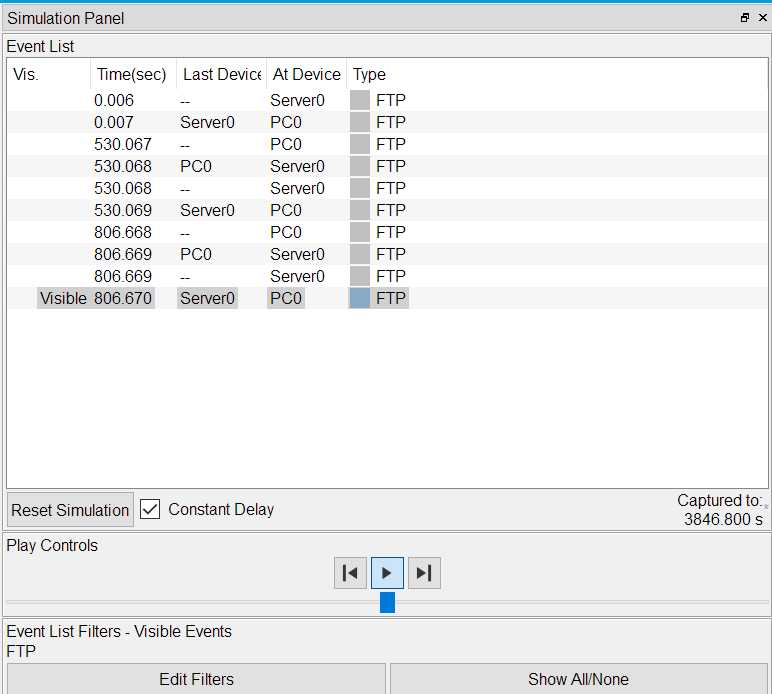The image size is (772, 694).
Task: Close the Simulation Panel
Action: (x=763, y=18)
